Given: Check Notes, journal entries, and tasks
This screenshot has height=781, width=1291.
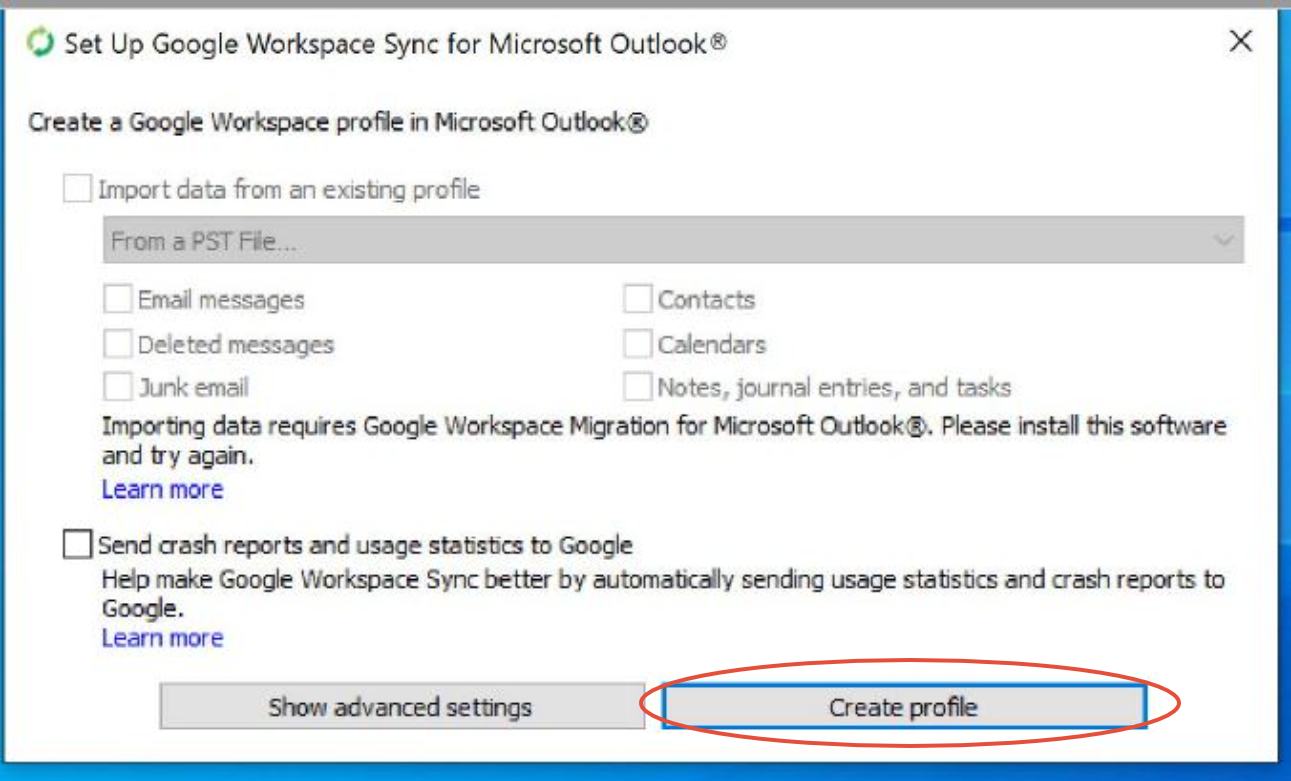Looking at the screenshot, I should click(637, 387).
